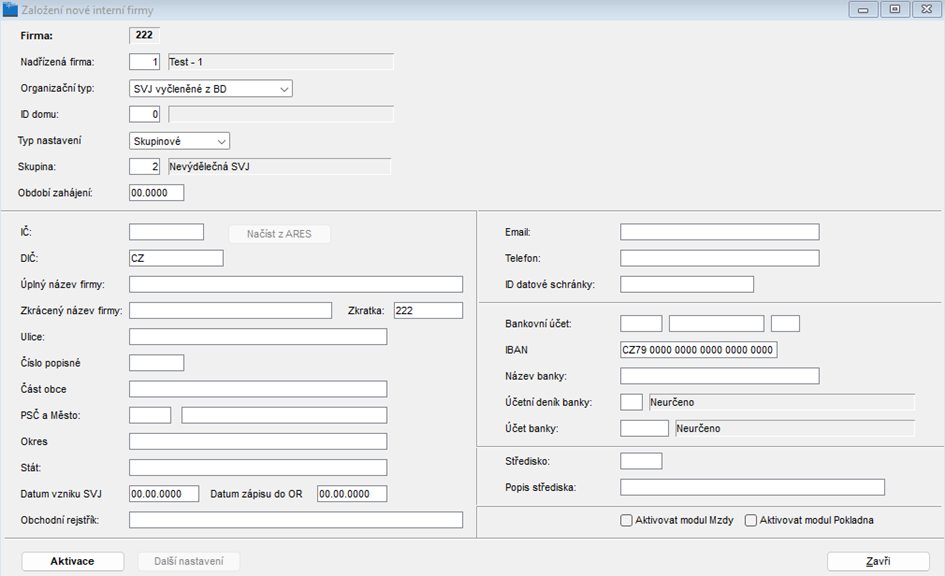Screen dimensions: 945x576
Task: Enable Aktivovat modul Mzdy checkbox
Action: tap(626, 520)
